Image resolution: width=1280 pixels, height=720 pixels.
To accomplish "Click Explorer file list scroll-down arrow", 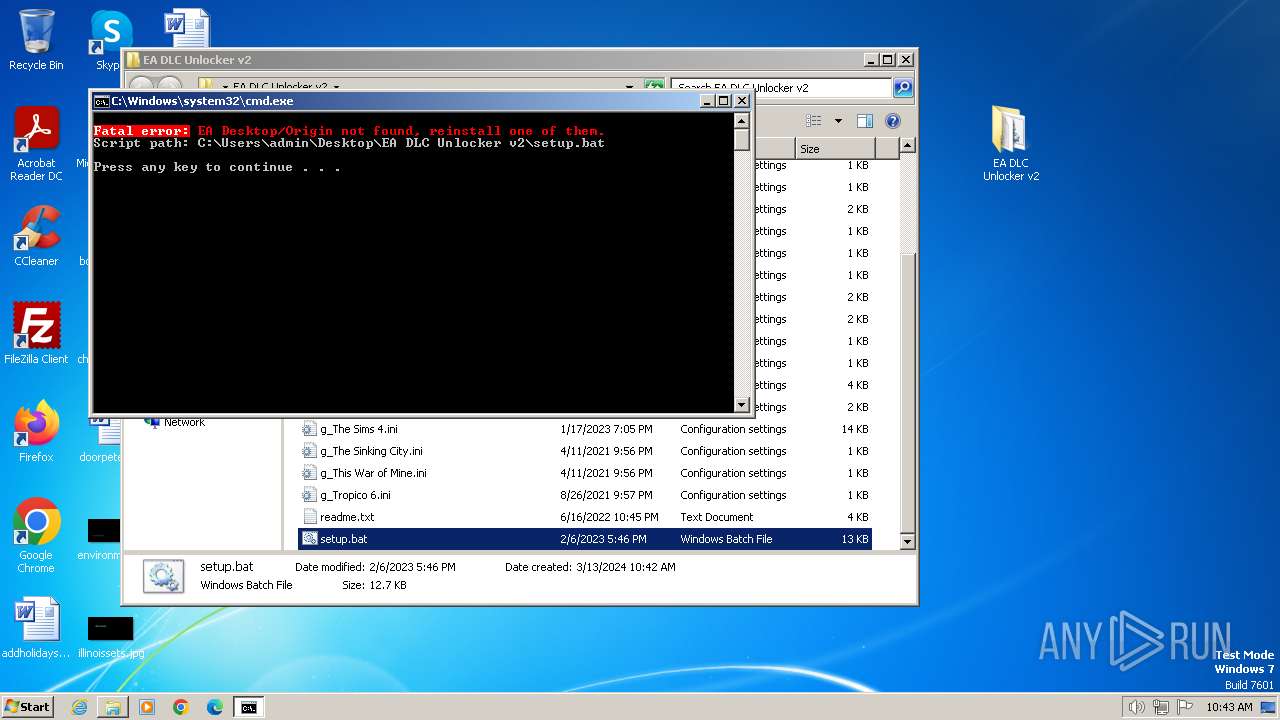I will (907, 541).
